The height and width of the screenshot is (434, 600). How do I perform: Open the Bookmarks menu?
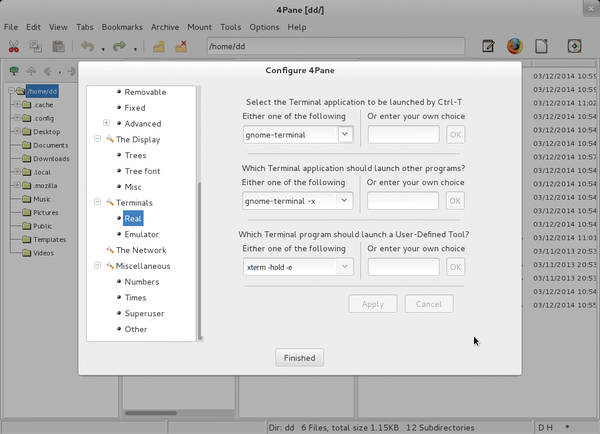pyautogui.click(x=122, y=27)
